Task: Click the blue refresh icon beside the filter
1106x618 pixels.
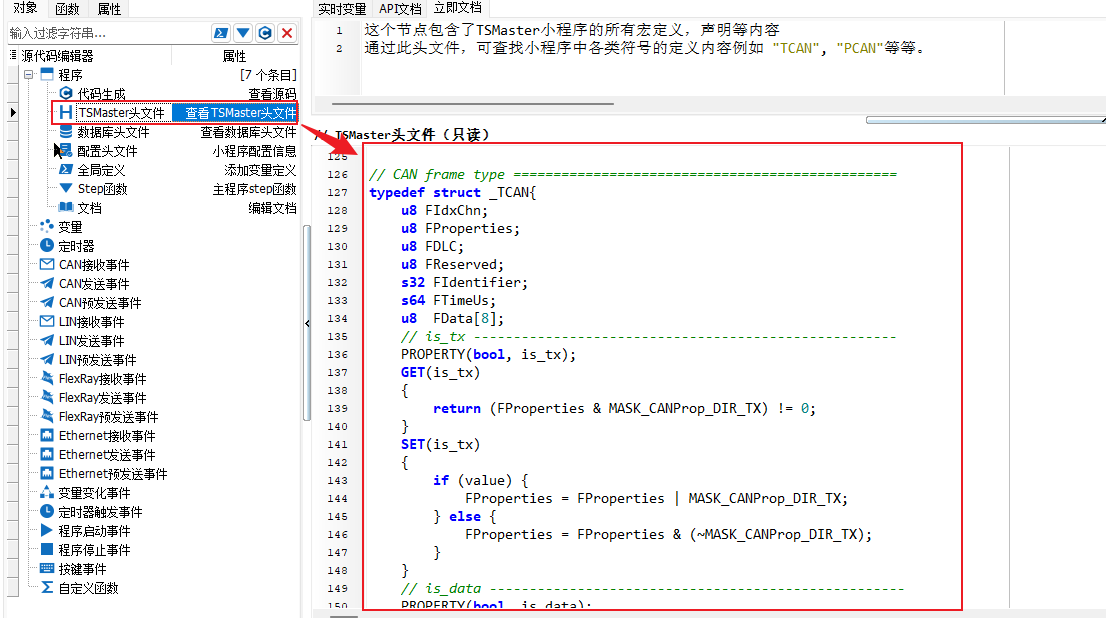Action: (265, 32)
